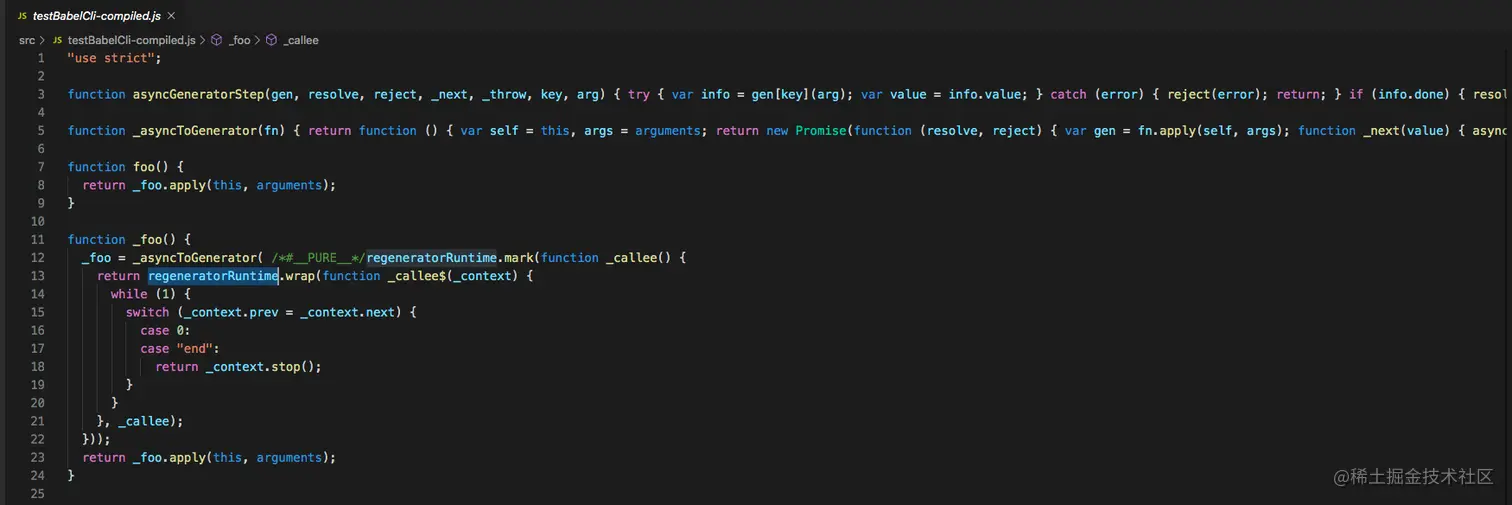Click the JS icon in the breadcrumb
This screenshot has width=1512, height=505.
coord(57,40)
